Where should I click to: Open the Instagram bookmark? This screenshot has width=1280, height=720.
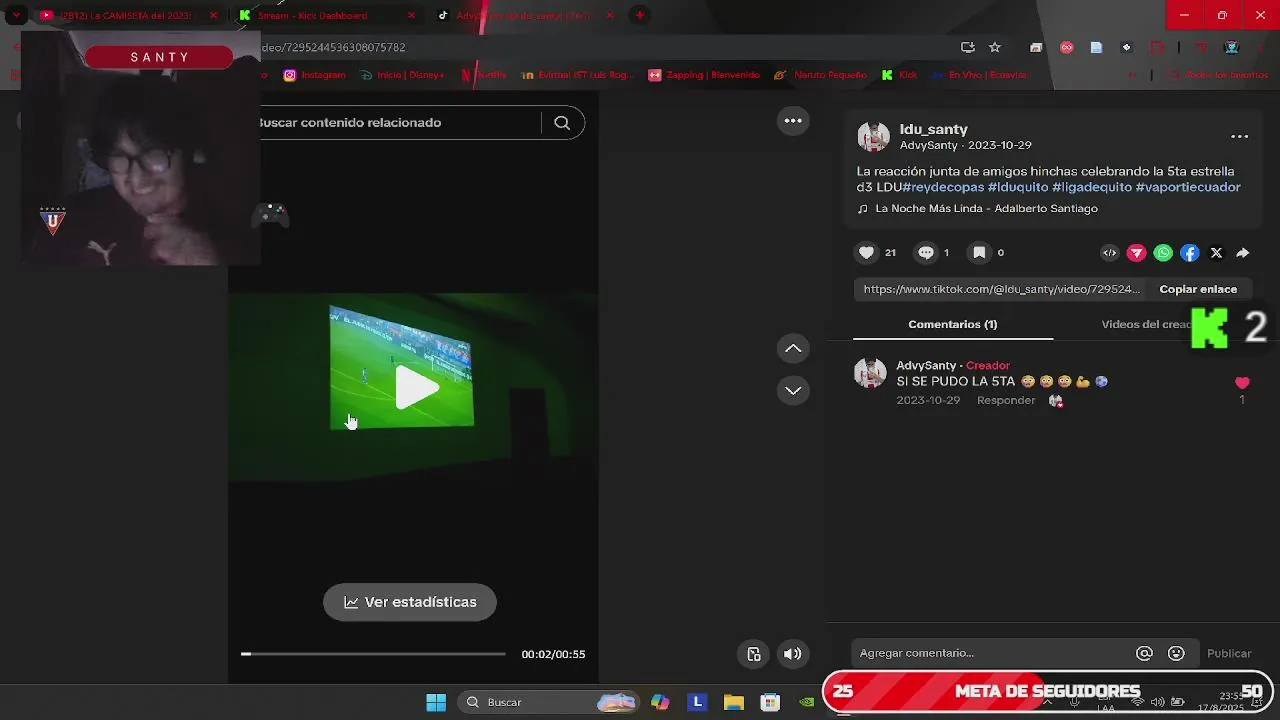[x=314, y=75]
